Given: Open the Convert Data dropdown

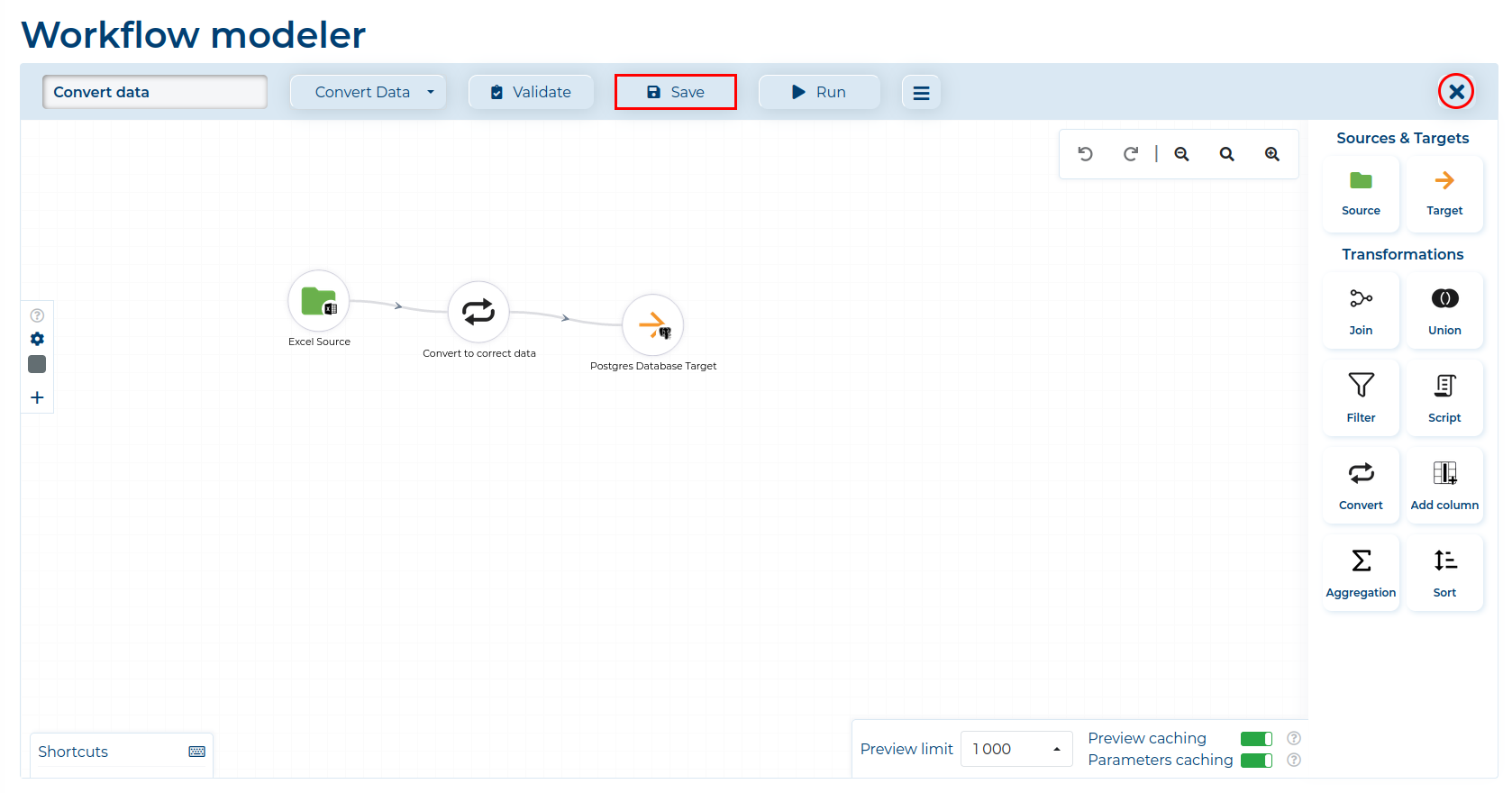Looking at the screenshot, I should 368,92.
